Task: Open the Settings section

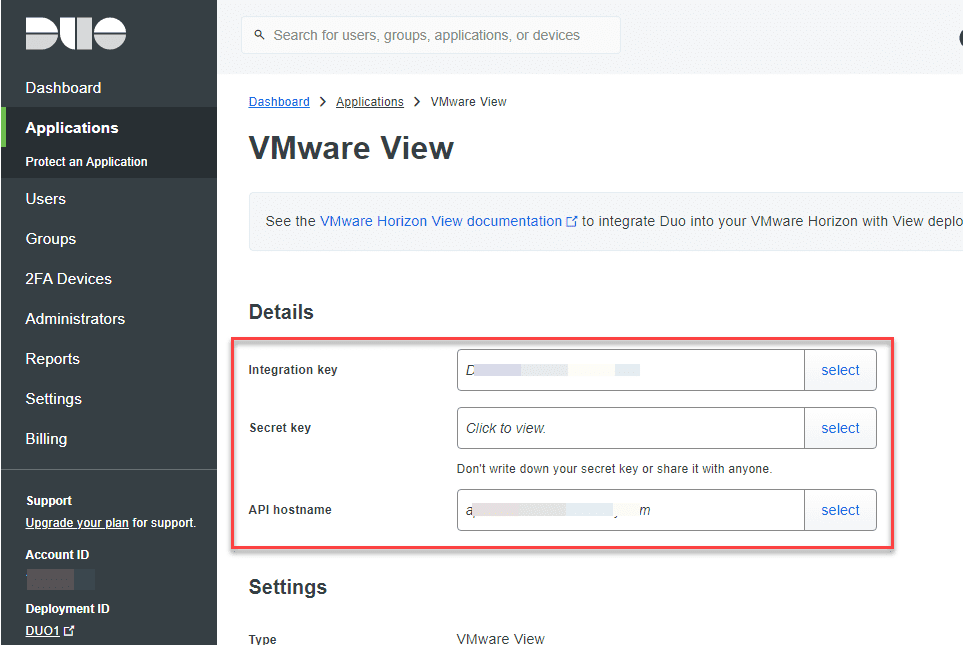Action: coord(53,398)
